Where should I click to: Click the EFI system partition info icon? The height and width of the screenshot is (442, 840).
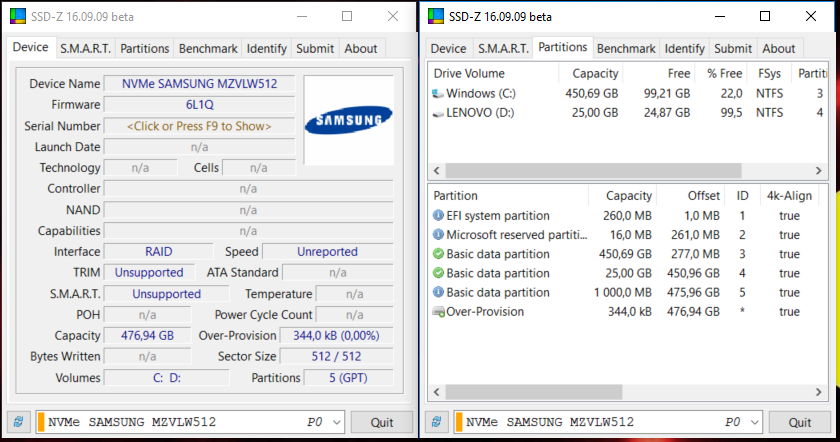438,215
